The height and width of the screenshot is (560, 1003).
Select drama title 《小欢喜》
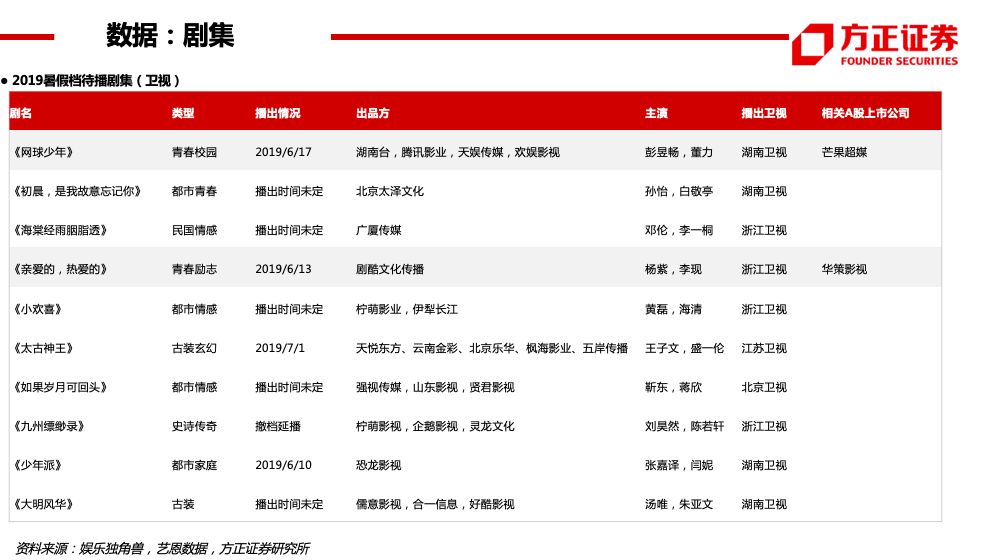[38, 309]
